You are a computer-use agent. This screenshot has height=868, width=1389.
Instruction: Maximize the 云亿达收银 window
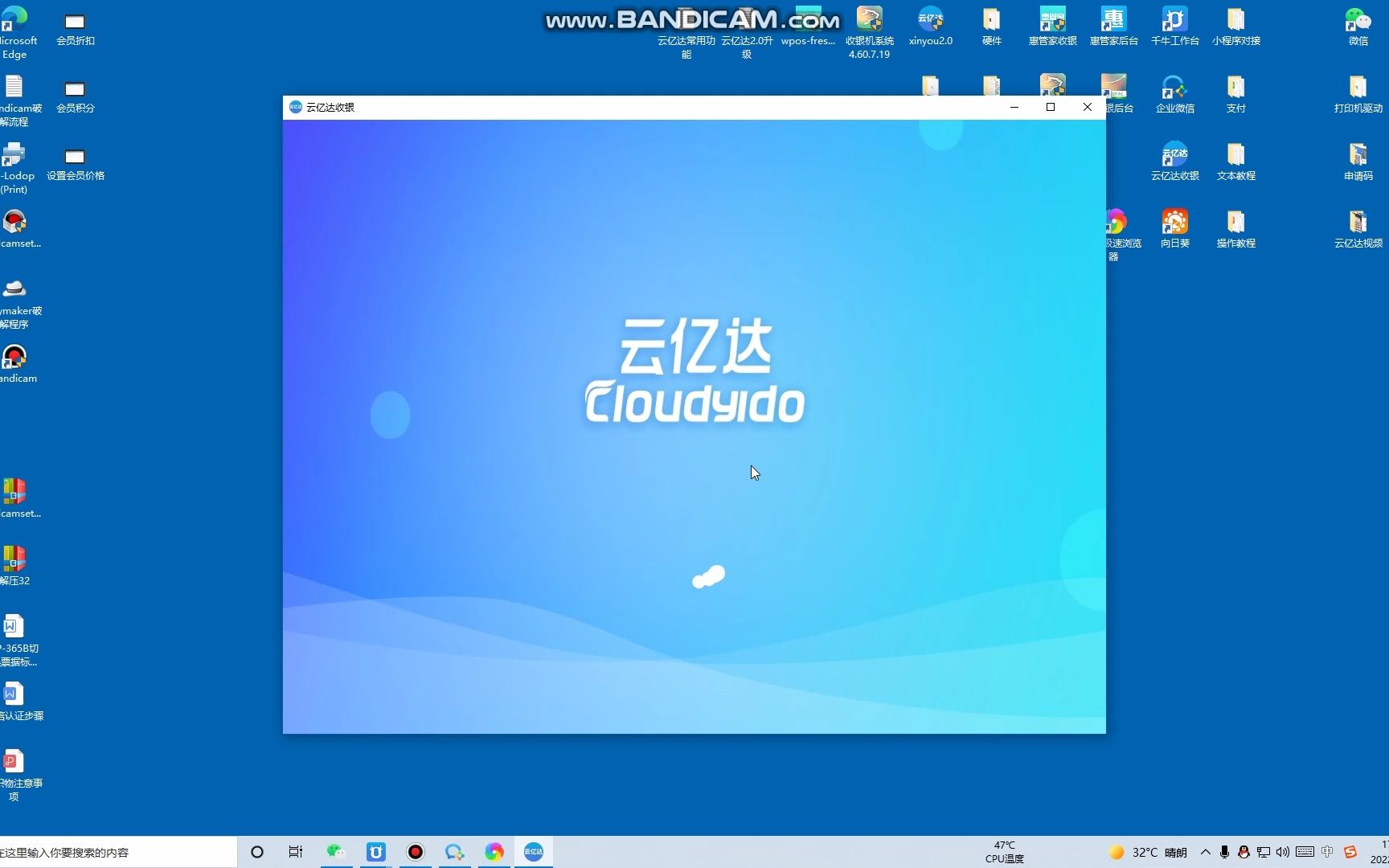1051,107
